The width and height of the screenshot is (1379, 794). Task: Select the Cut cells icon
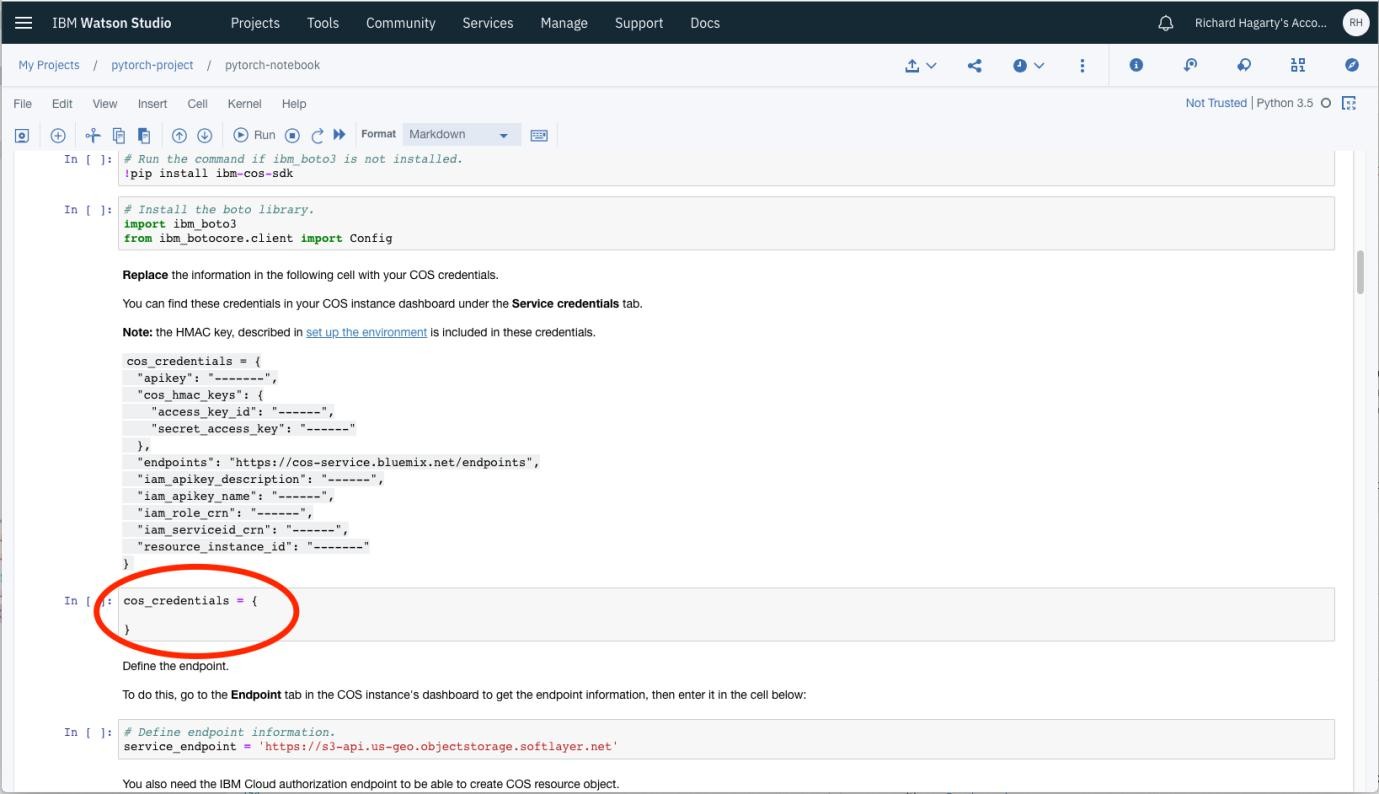93,134
